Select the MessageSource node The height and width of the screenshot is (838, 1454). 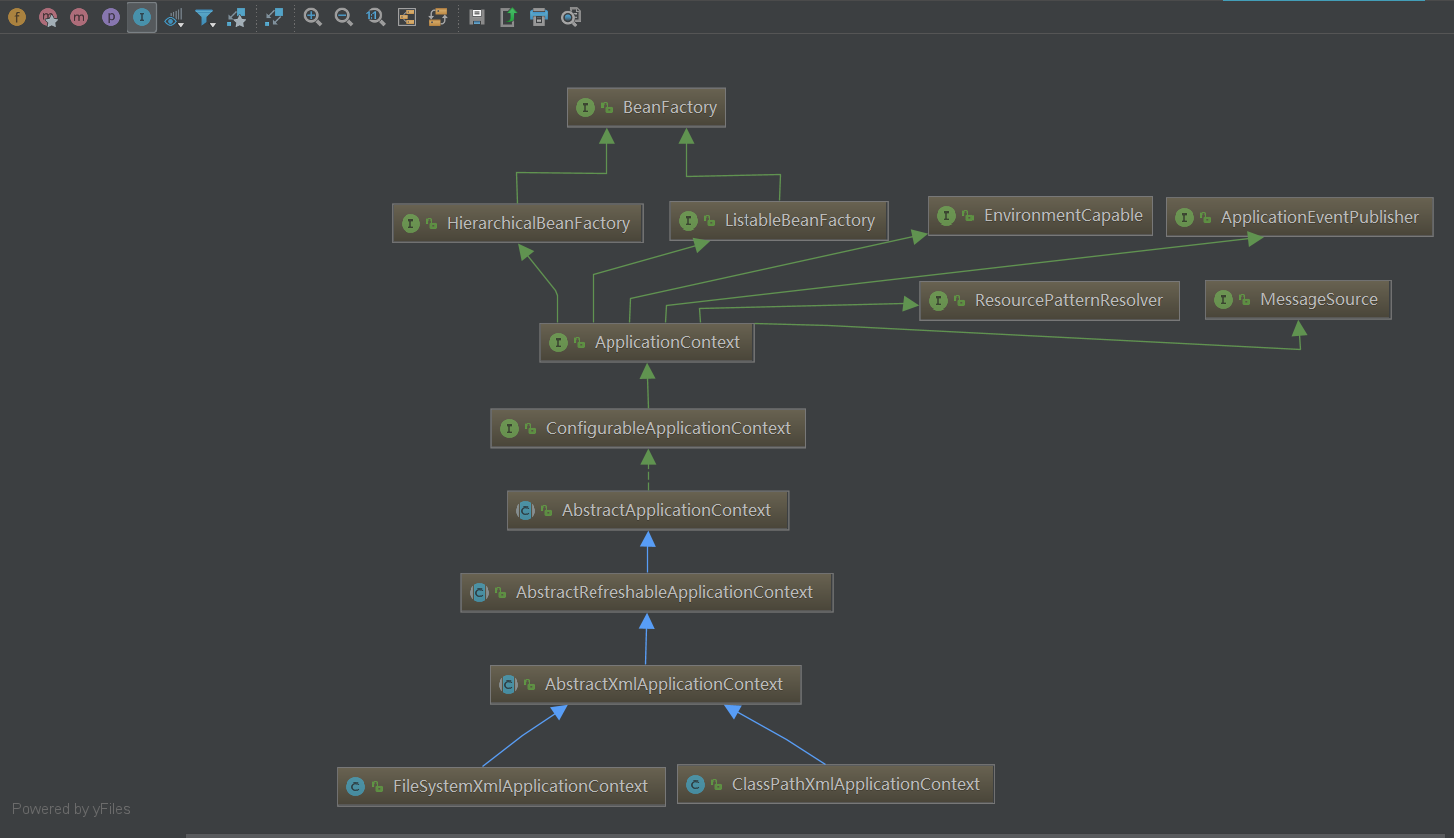(1298, 300)
